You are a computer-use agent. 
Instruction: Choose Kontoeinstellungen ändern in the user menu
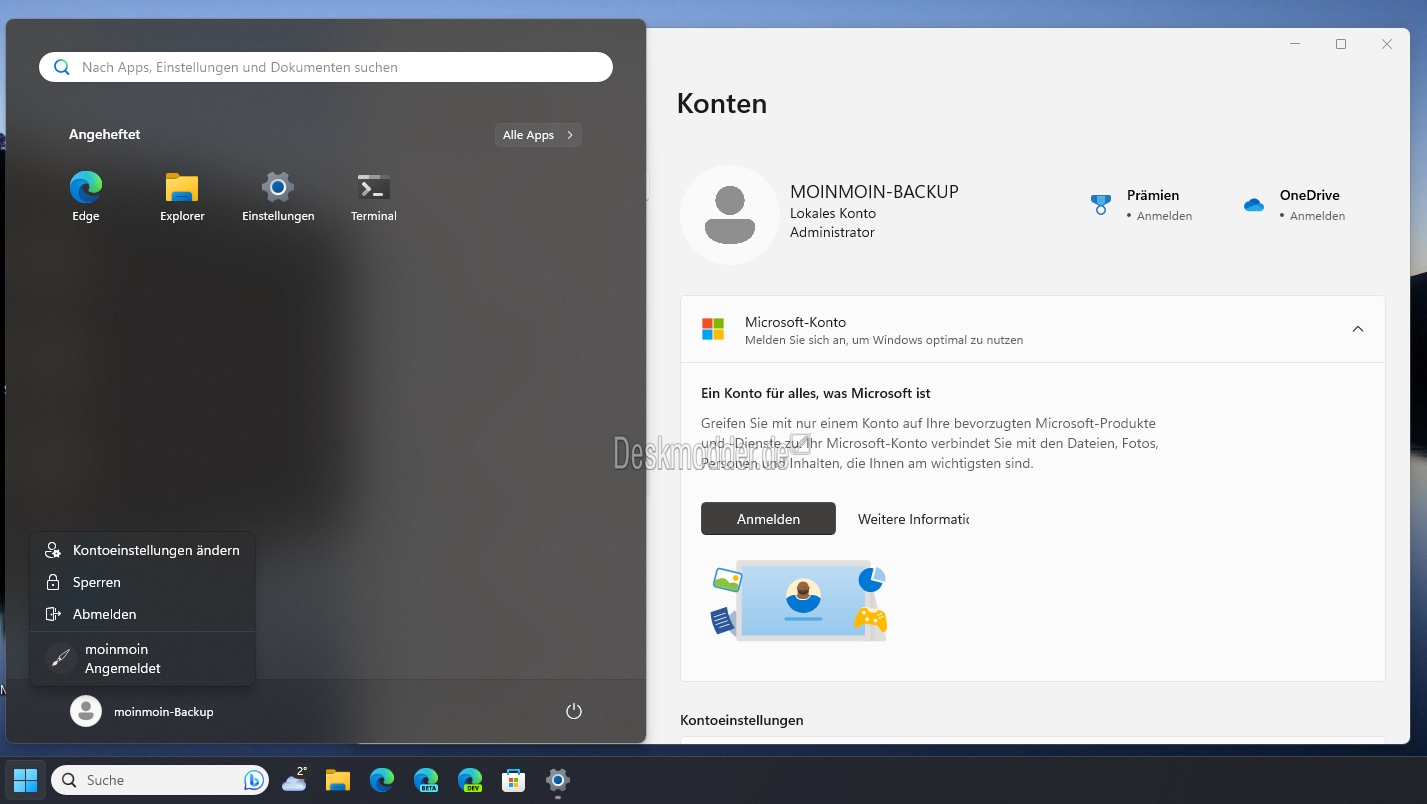(x=143, y=550)
